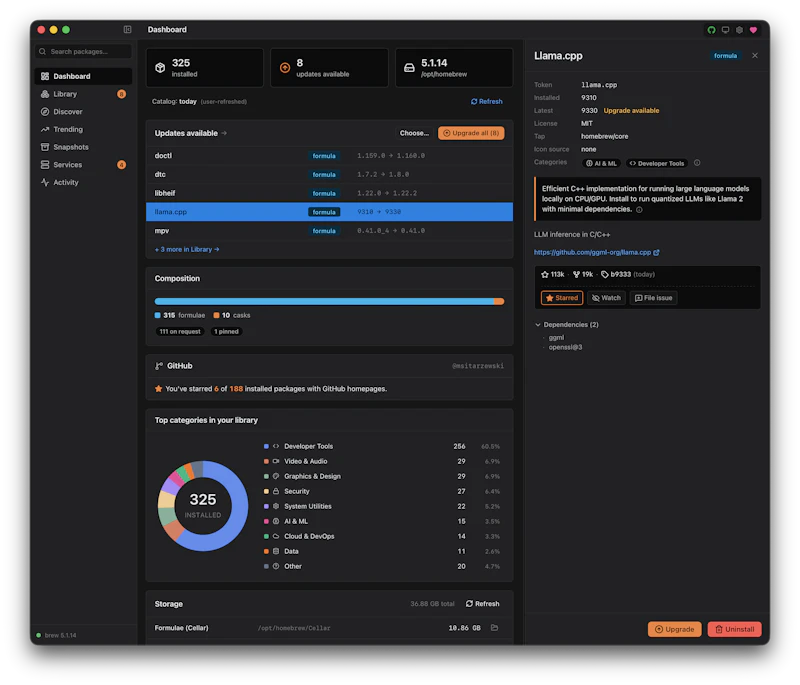Viewport: 800px width, 685px height.
Task: Click the Trending arrow icon
Action: (45, 130)
